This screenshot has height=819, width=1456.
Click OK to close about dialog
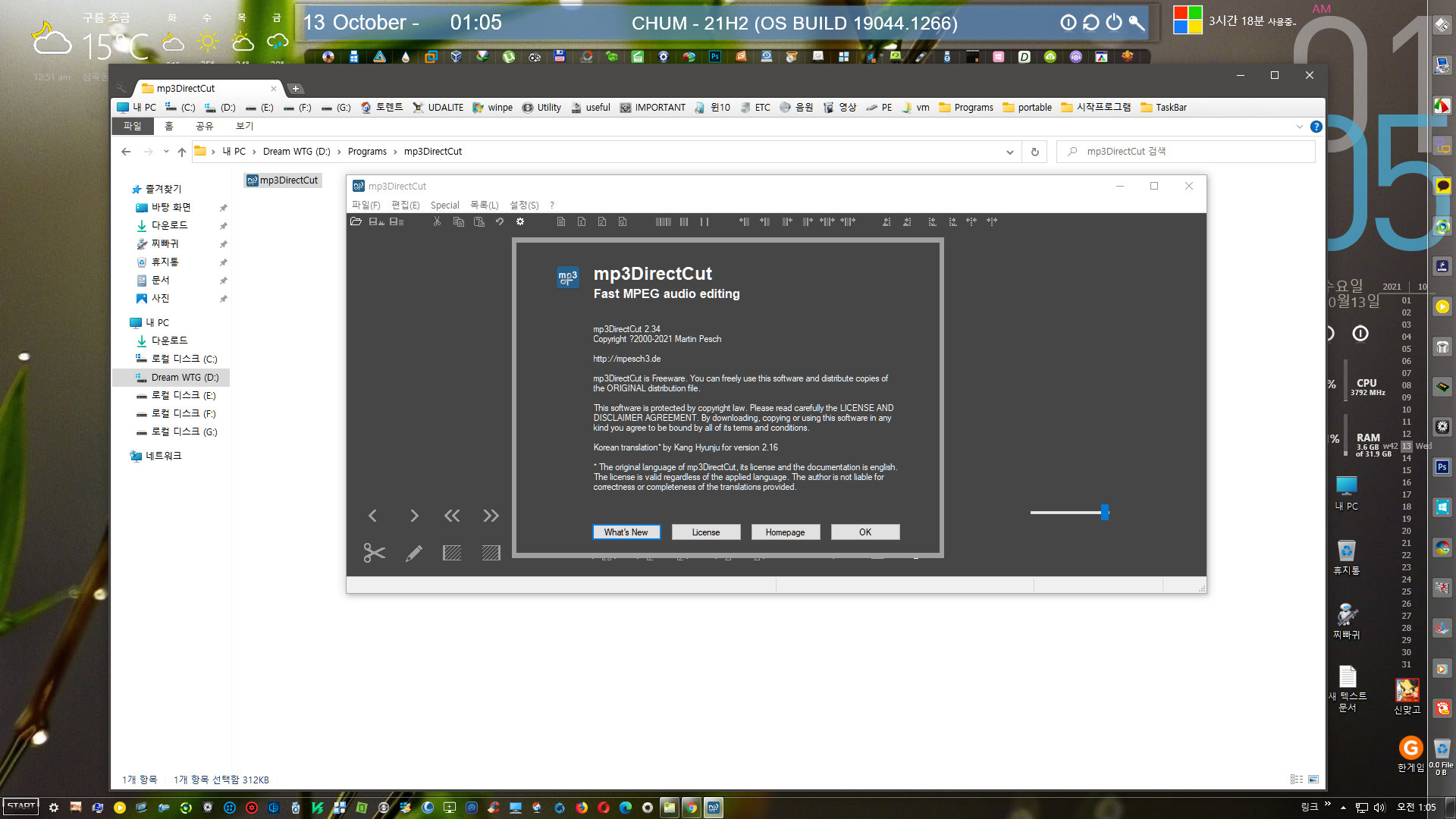click(865, 532)
